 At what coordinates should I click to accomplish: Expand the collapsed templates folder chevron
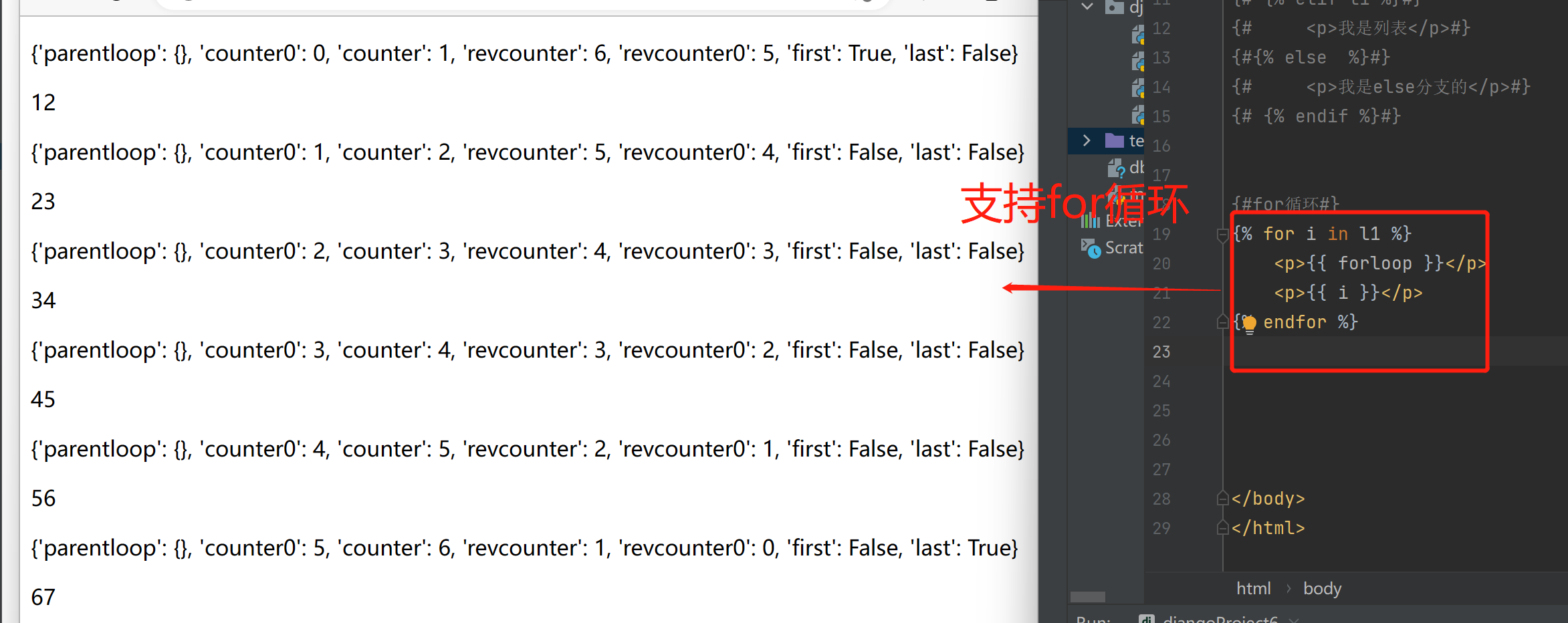click(1087, 140)
